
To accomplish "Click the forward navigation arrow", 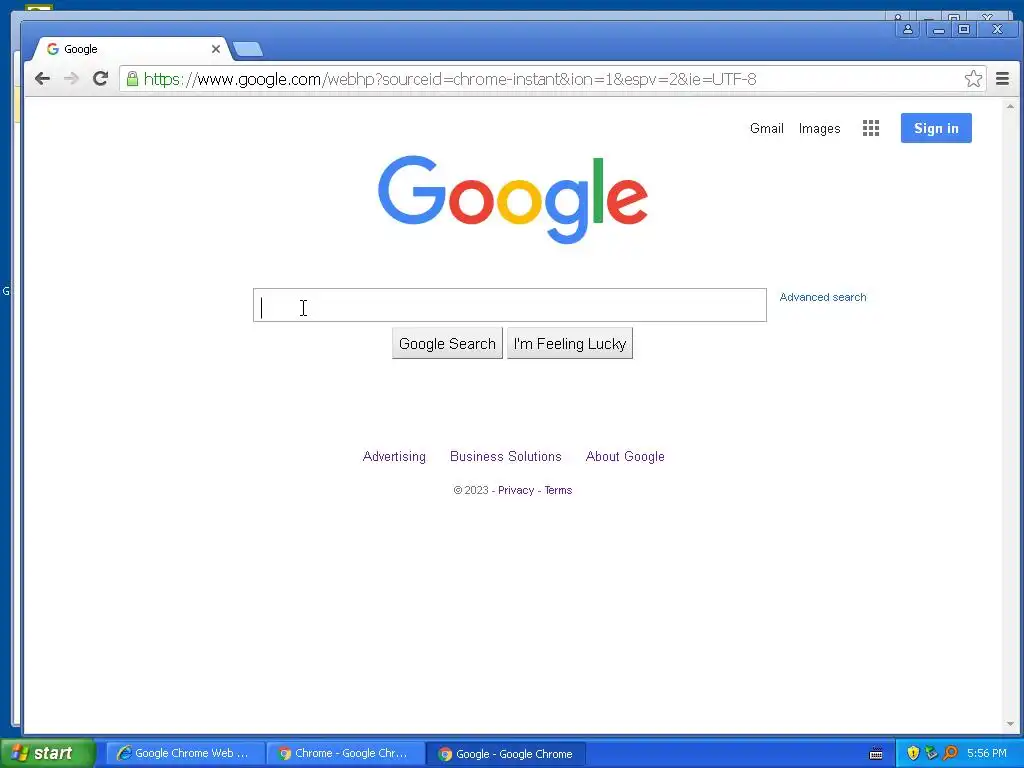I will 71,79.
